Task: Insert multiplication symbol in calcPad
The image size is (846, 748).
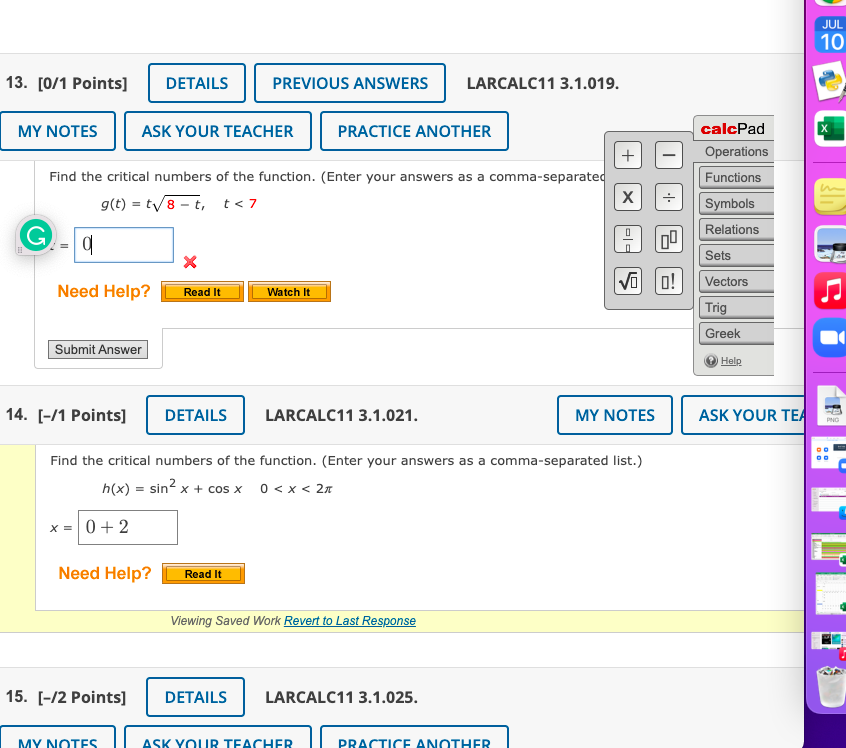Action: pos(627,197)
